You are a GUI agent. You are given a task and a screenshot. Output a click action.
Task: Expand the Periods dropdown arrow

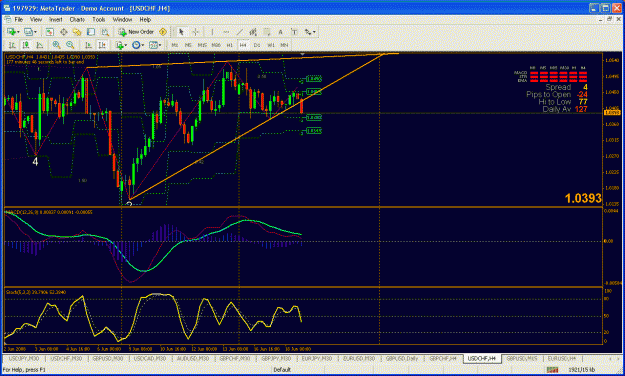[x=143, y=45]
